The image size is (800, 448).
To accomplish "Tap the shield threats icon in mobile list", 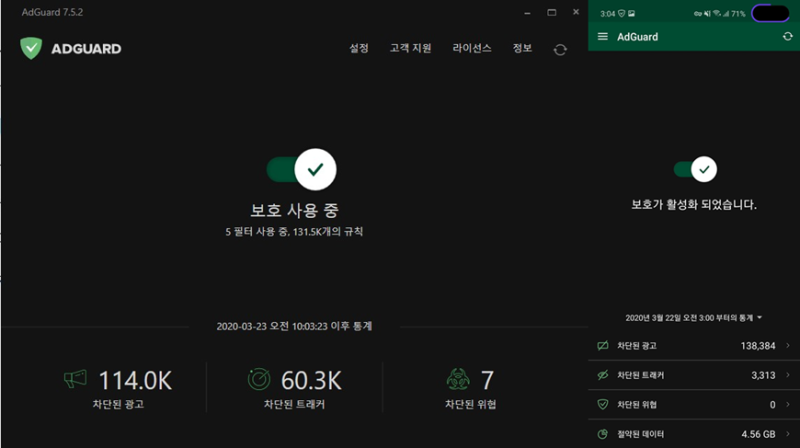I will pos(603,404).
